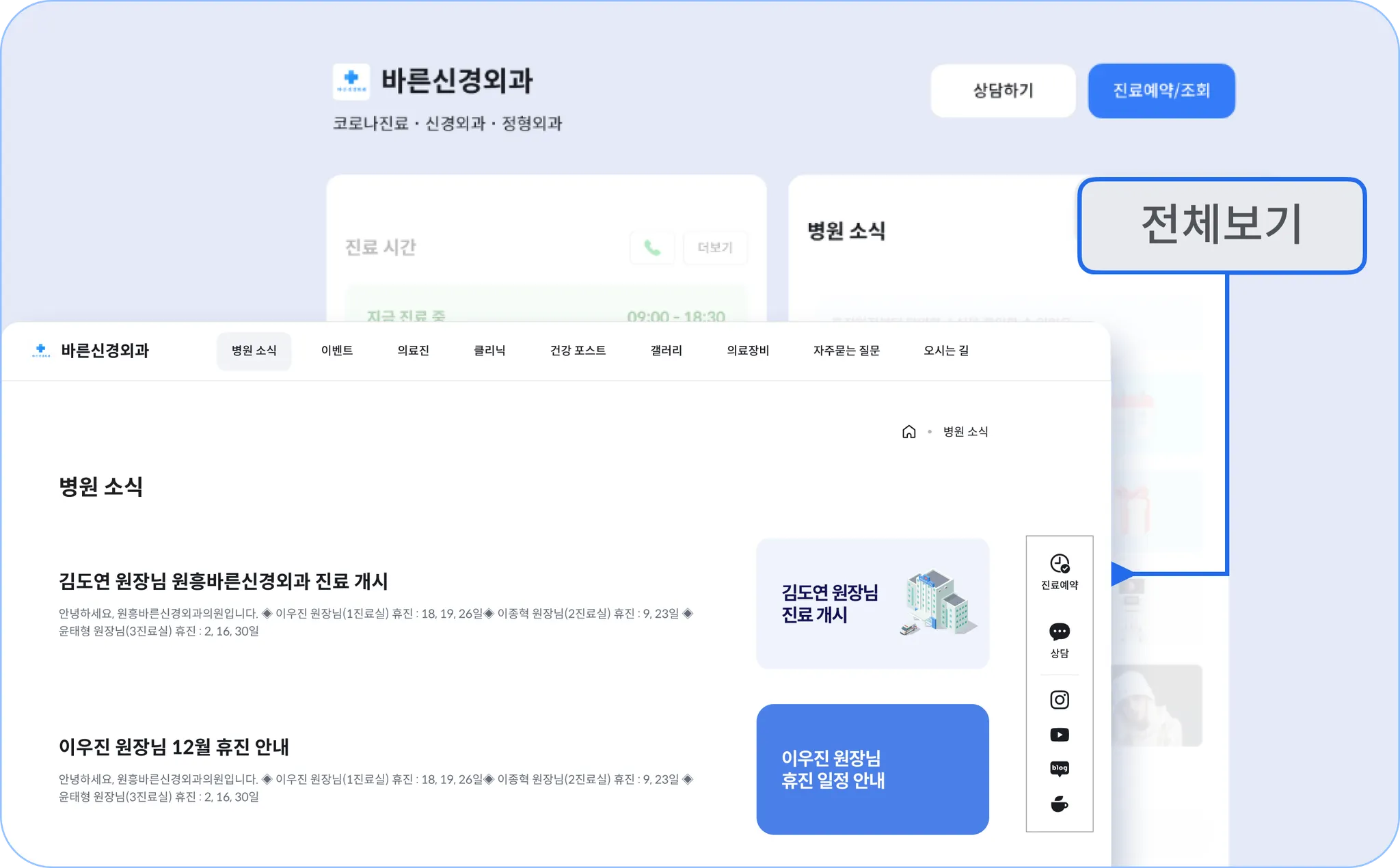This screenshot has height=868, width=1400.
Task: Open the Instagram icon link
Action: [x=1059, y=699]
